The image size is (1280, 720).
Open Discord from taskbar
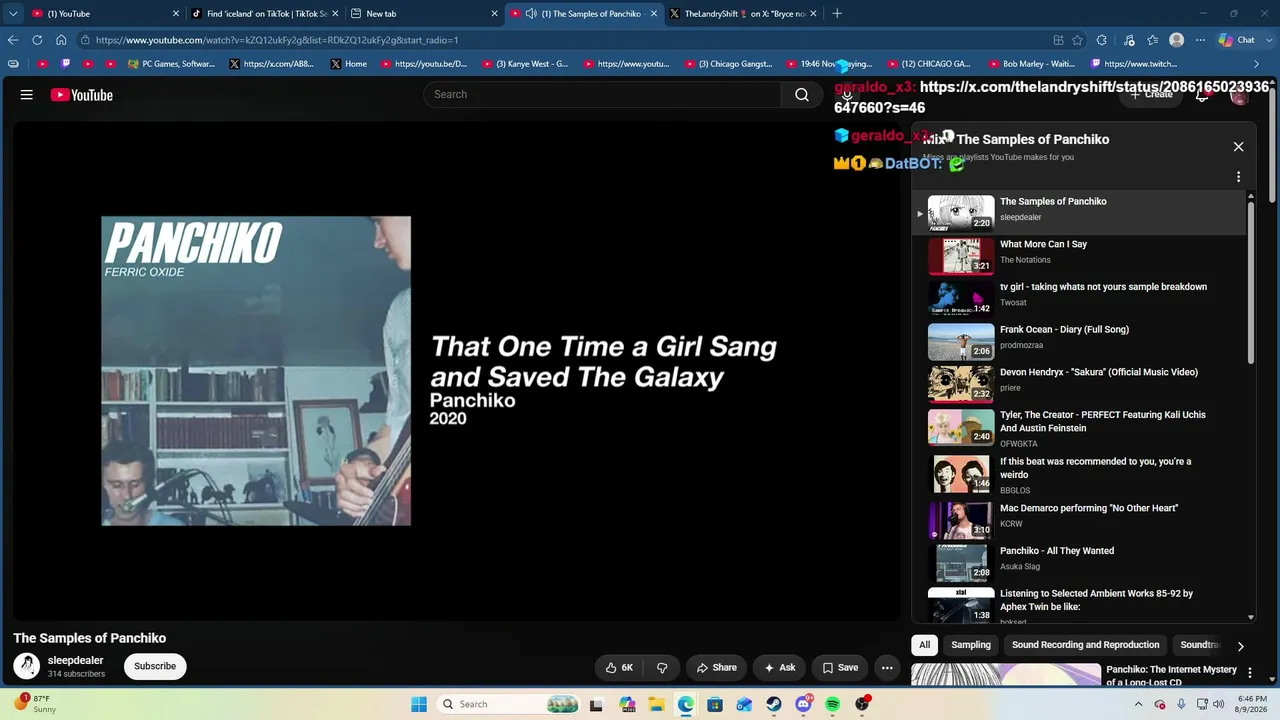803,704
